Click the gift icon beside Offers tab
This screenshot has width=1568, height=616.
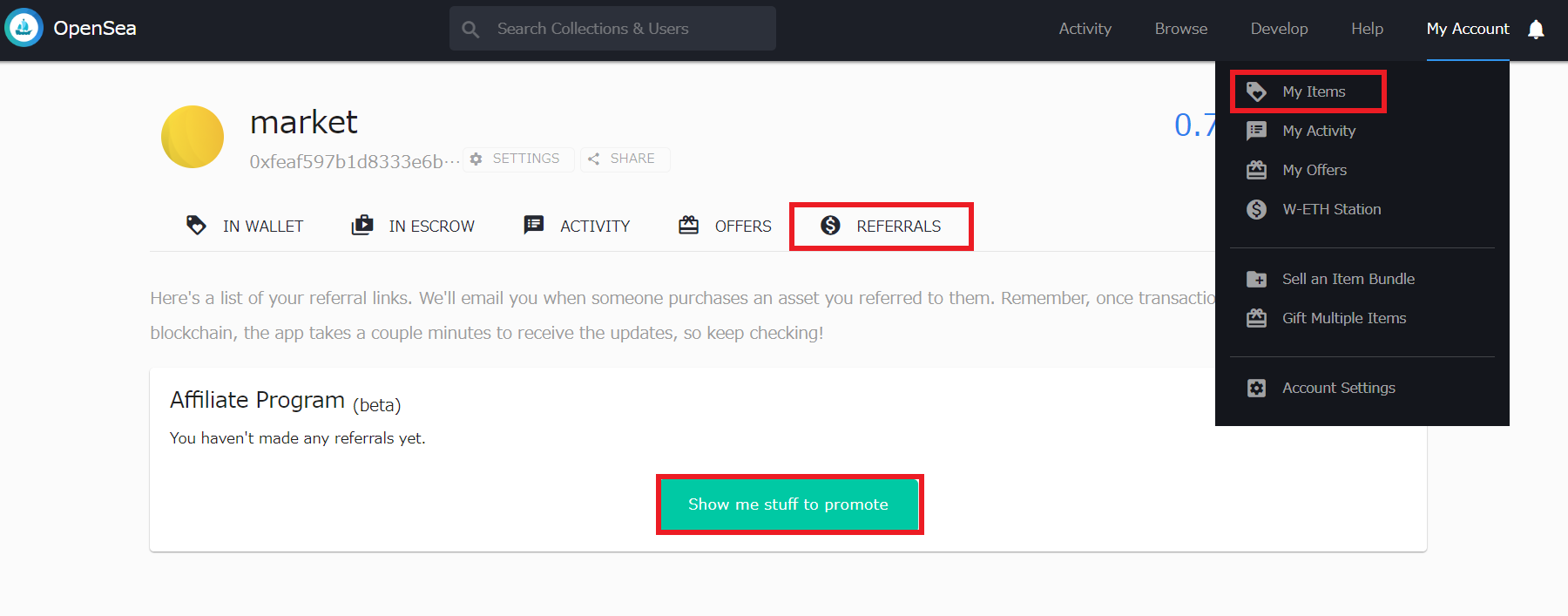[688, 225]
